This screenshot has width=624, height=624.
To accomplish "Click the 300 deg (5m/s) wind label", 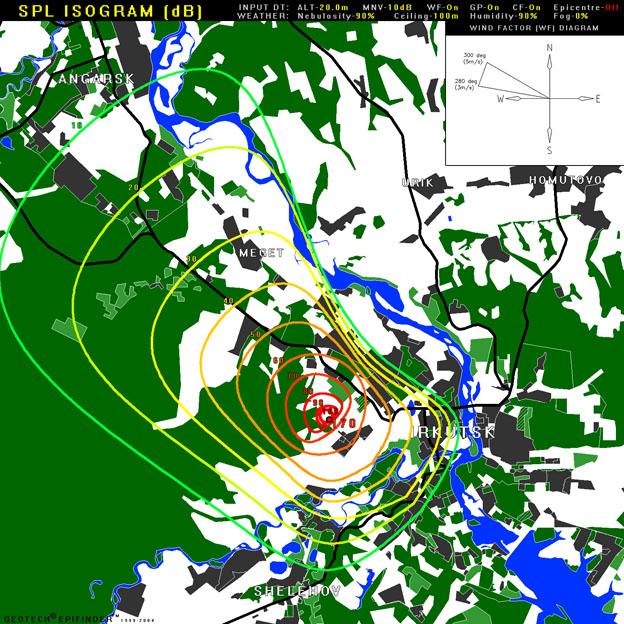I will coord(474,60).
